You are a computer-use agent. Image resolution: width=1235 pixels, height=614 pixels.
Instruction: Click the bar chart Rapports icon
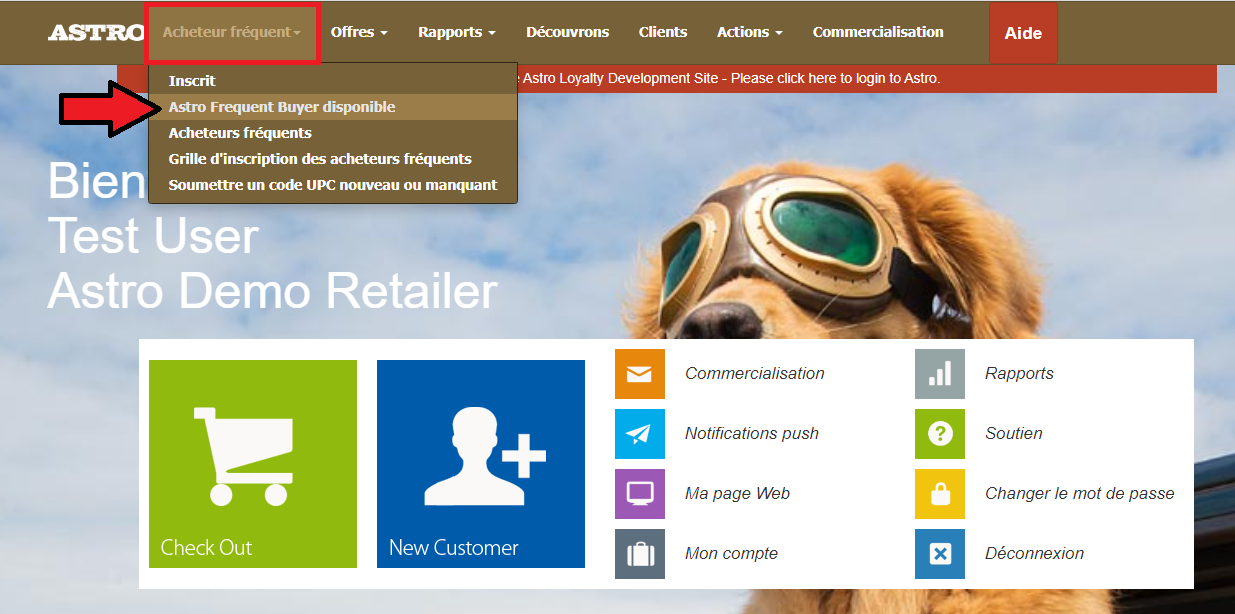click(939, 374)
